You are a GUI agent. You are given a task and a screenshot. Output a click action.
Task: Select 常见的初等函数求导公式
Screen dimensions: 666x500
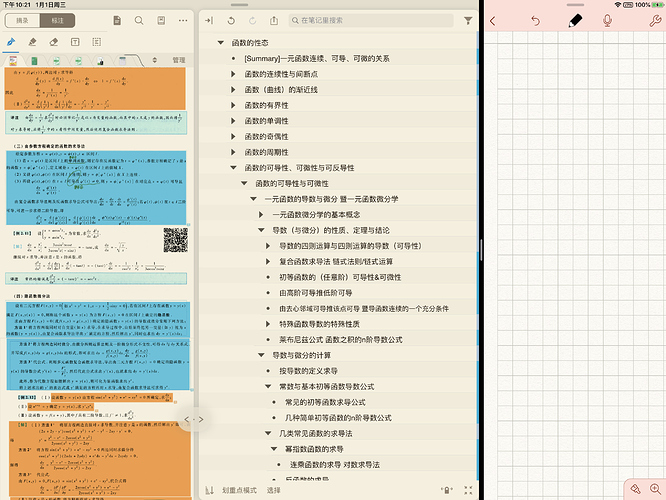[x=325, y=402]
